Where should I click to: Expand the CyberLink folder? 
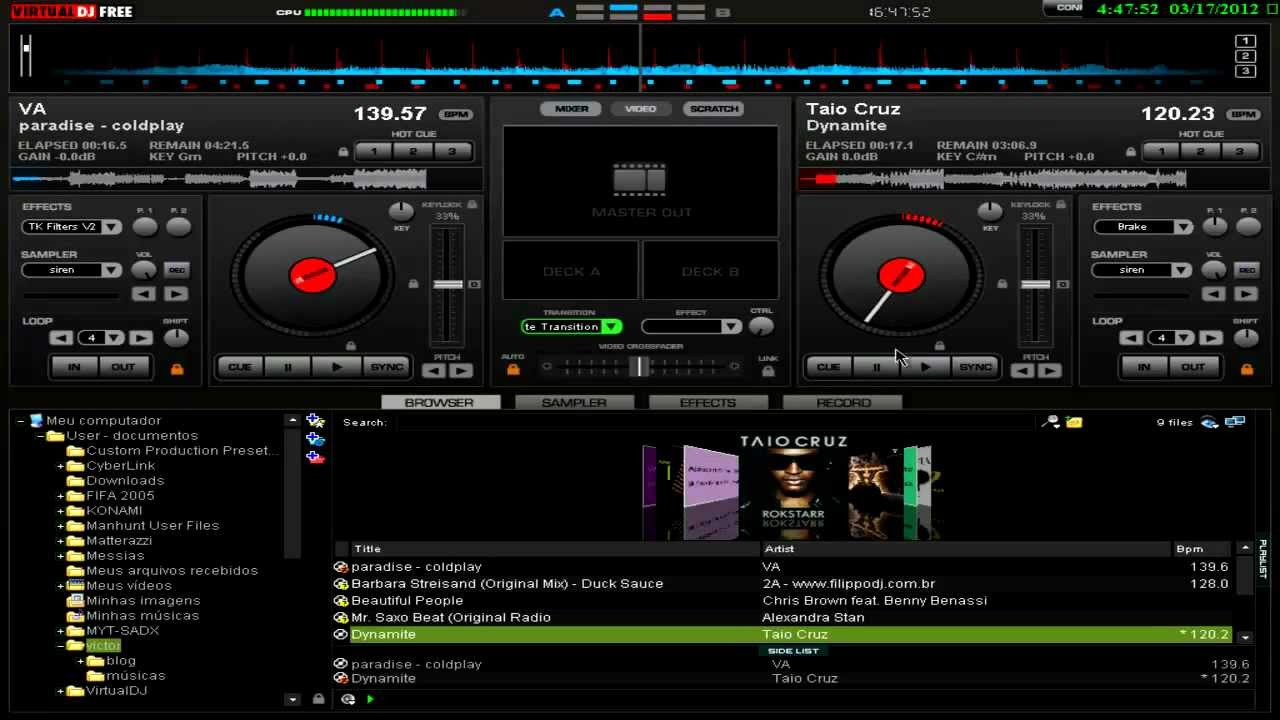coord(60,466)
